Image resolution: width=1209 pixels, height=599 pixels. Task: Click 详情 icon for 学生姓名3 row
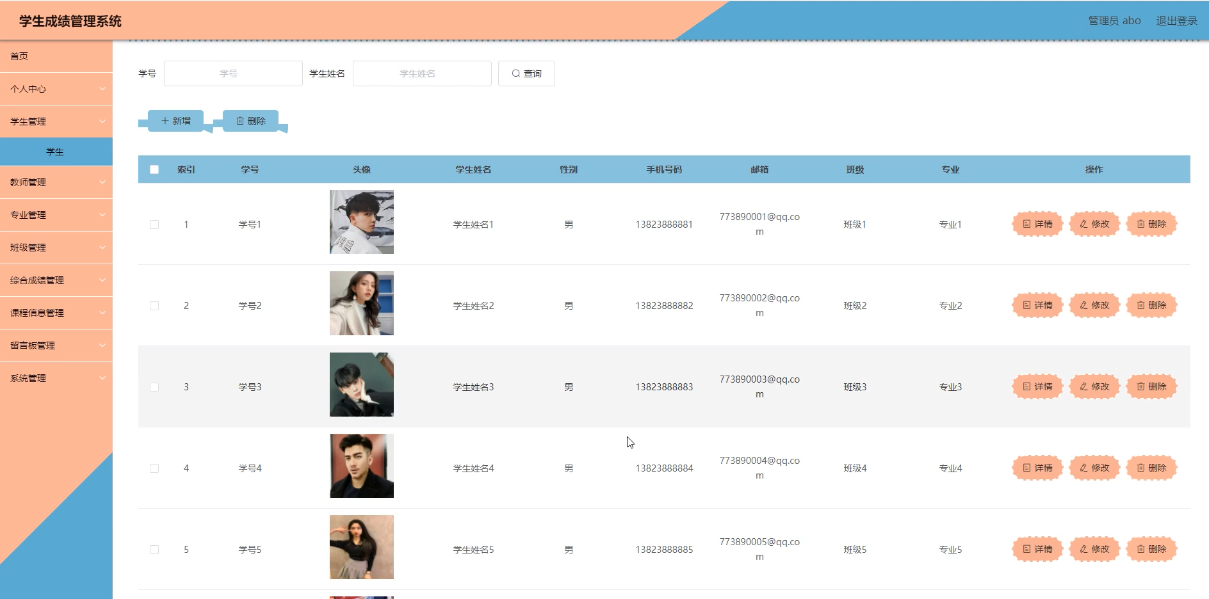[1027, 386]
